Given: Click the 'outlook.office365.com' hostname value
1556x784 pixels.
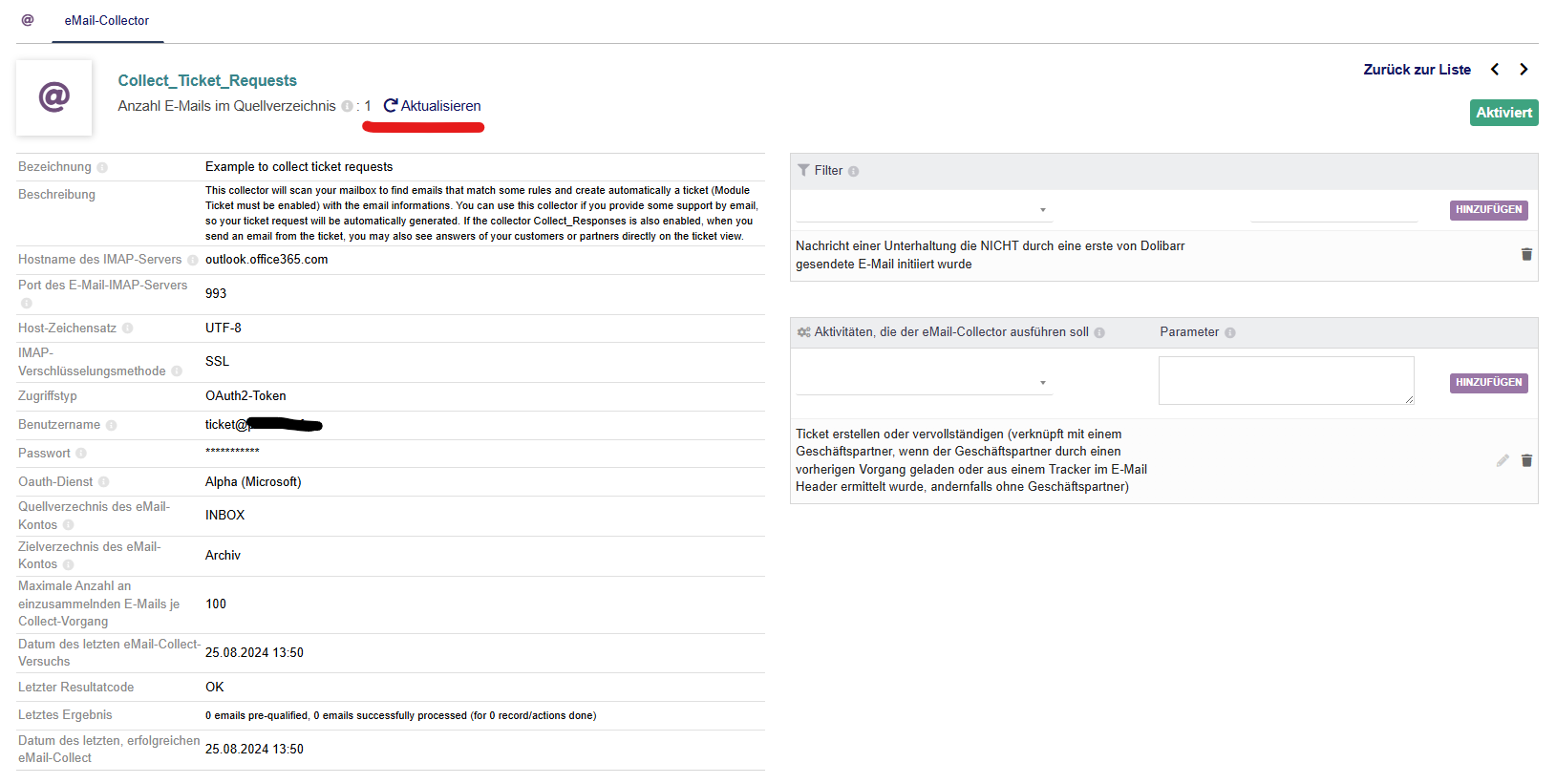Looking at the screenshot, I should [x=266, y=260].
